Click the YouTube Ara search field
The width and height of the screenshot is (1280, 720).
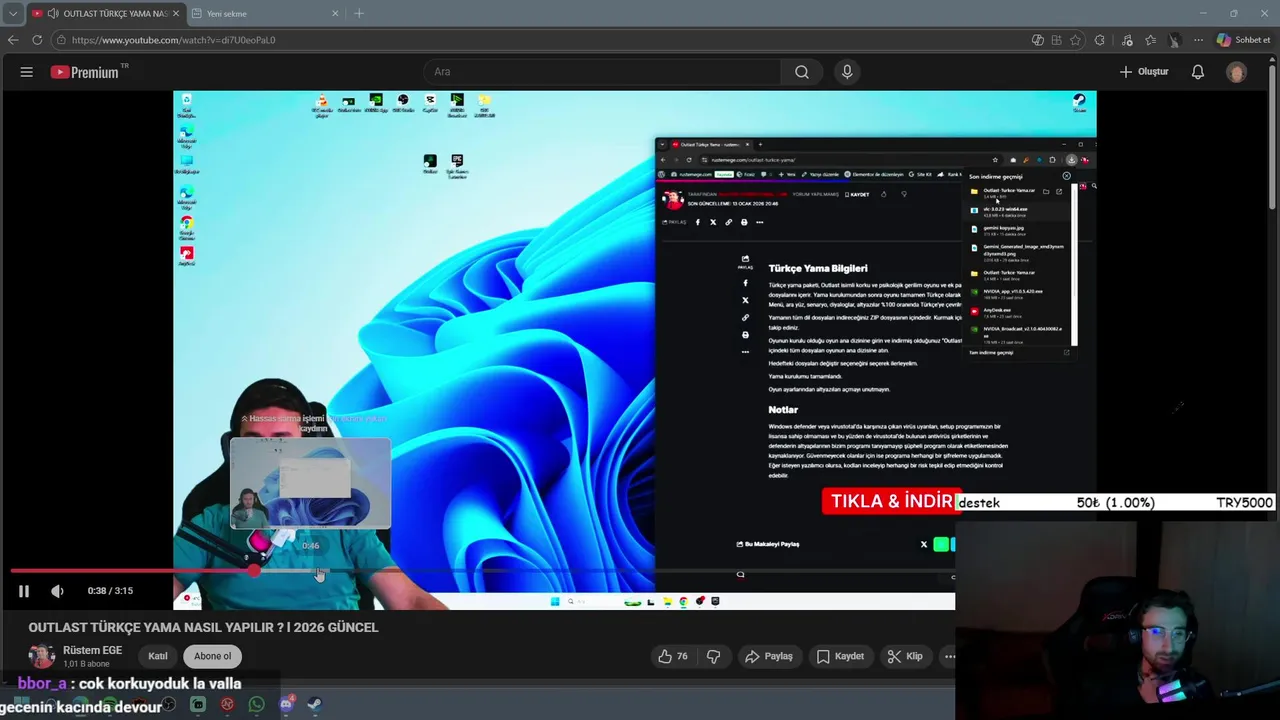coord(602,72)
